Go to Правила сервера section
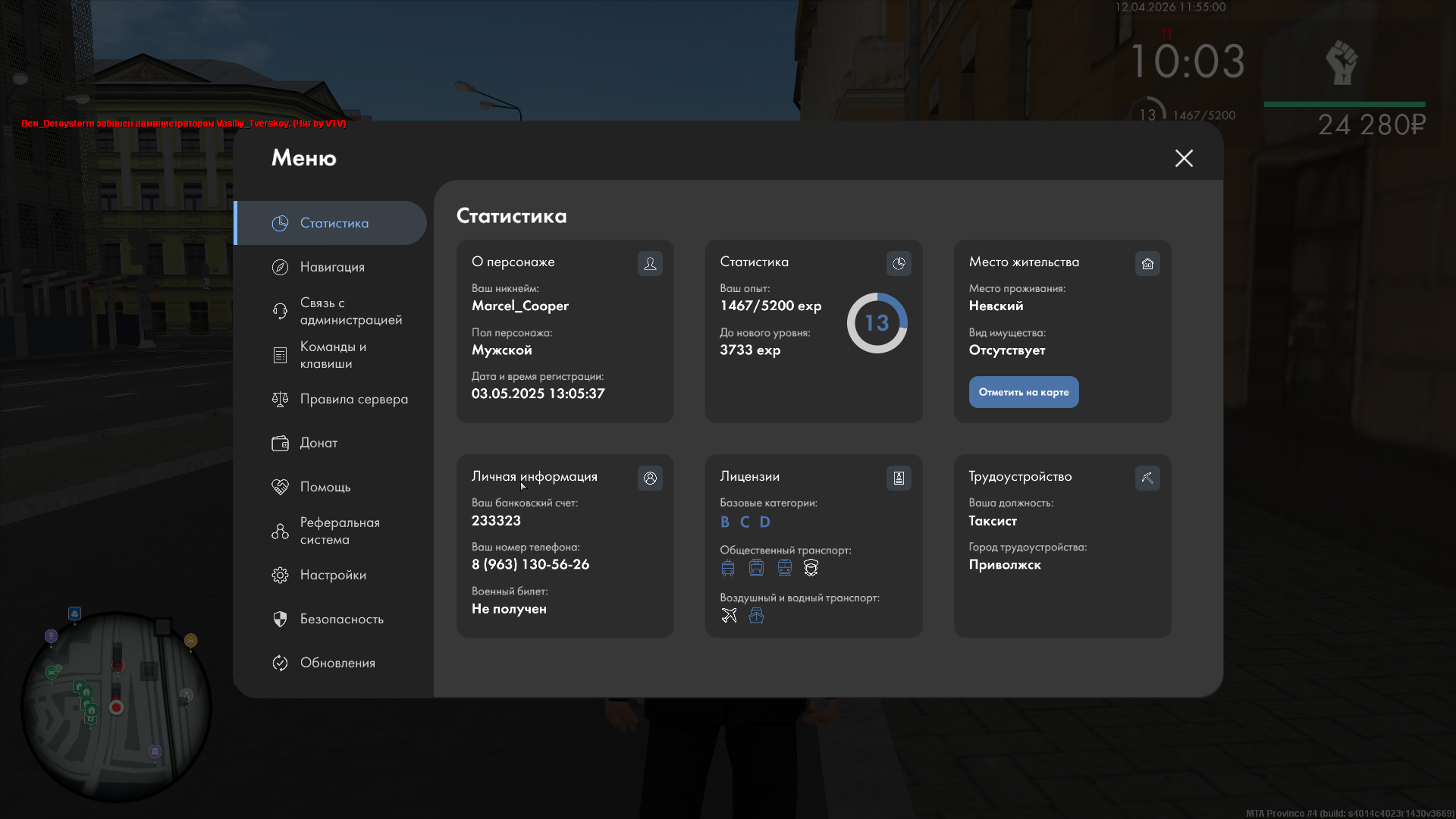1456x819 pixels. [x=353, y=399]
